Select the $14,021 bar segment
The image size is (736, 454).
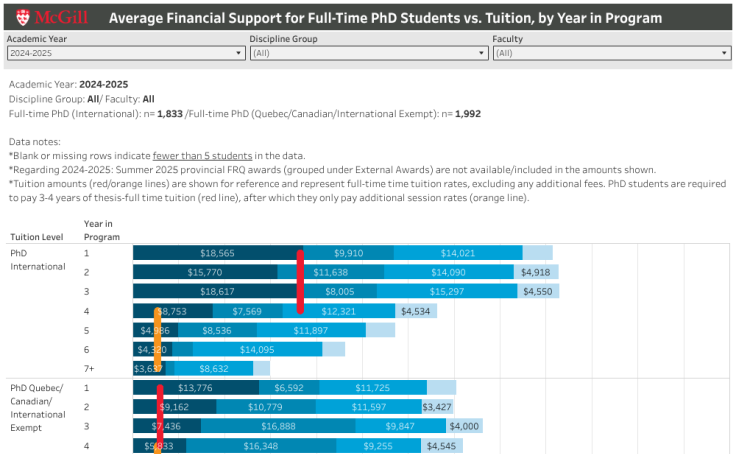pyautogui.click(x=458, y=254)
